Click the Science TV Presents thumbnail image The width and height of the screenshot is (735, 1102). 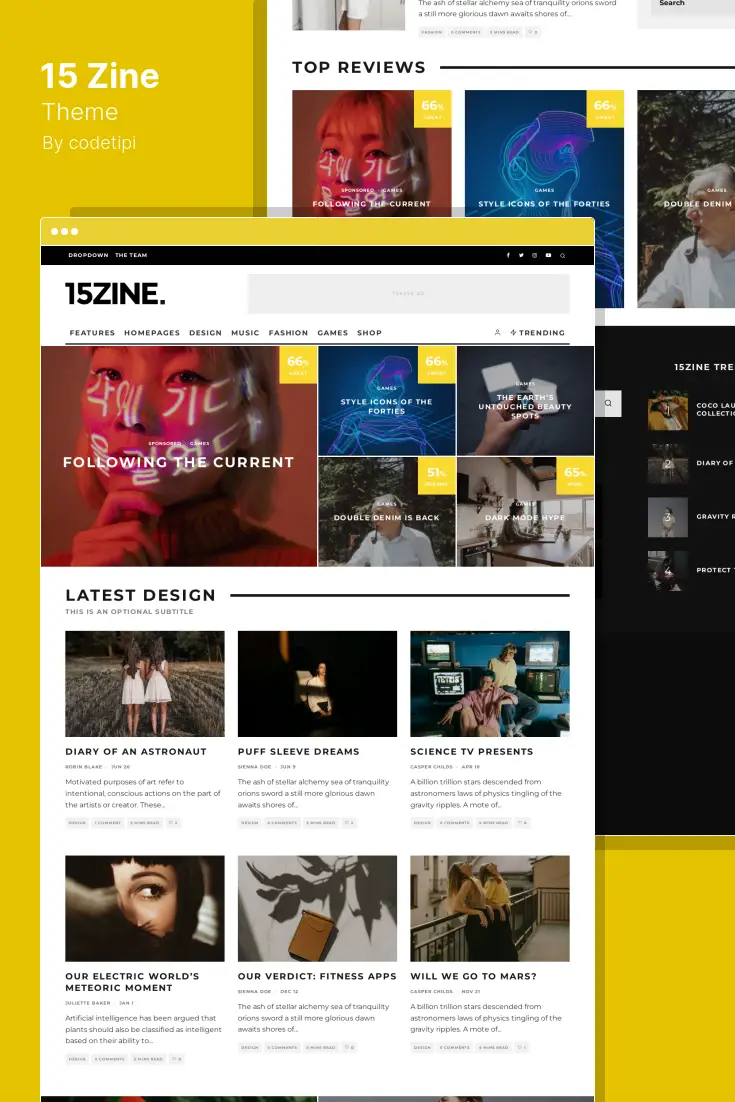pyautogui.click(x=490, y=684)
